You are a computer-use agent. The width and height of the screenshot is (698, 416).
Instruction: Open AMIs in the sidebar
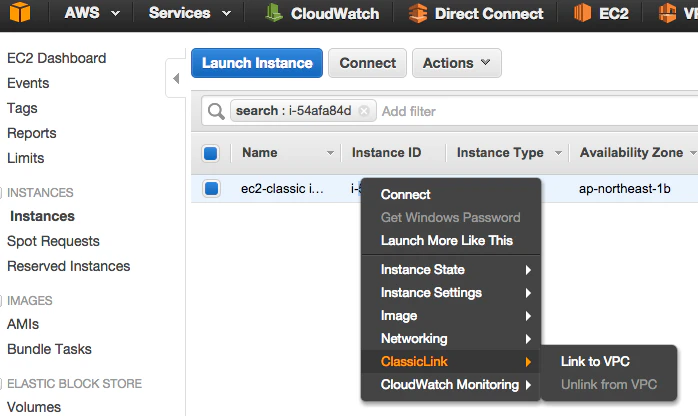(x=23, y=324)
